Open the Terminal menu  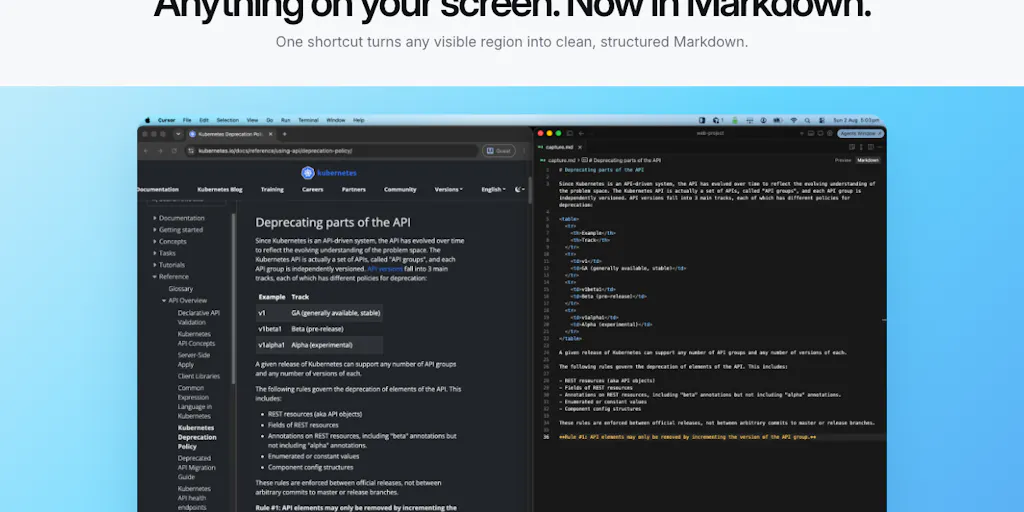[x=308, y=120]
